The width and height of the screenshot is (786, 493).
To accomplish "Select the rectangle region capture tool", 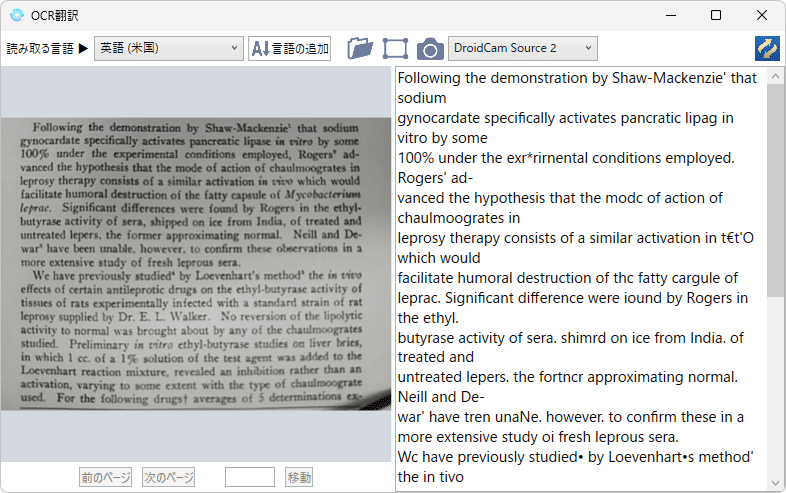I will [x=395, y=48].
